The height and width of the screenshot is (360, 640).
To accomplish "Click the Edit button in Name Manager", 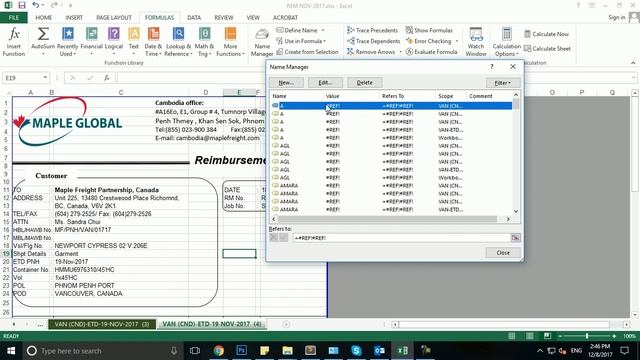I will [325, 82].
